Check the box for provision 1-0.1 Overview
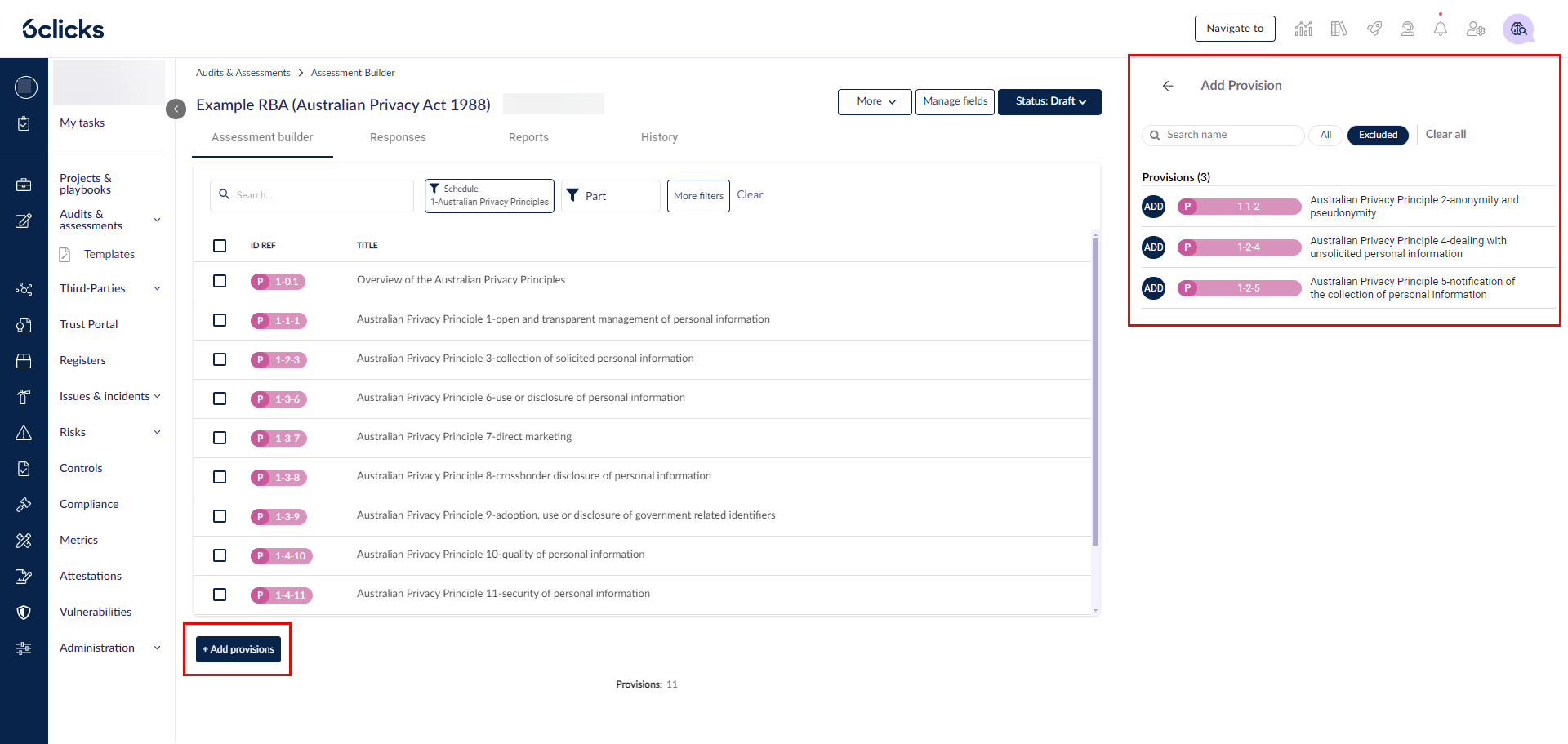 pyautogui.click(x=220, y=281)
